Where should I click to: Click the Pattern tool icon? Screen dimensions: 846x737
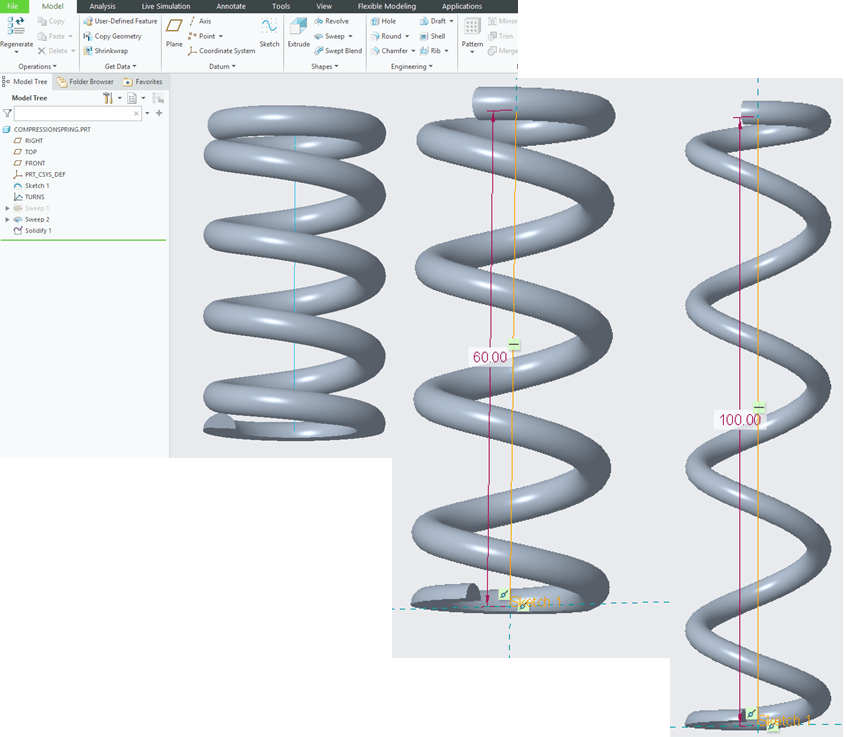tap(472, 30)
